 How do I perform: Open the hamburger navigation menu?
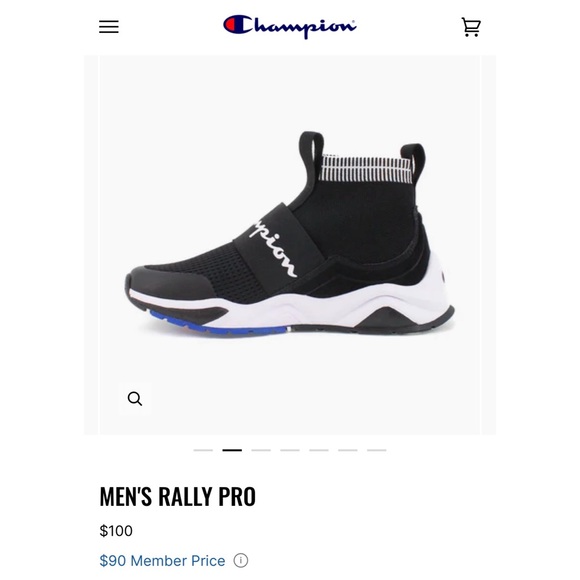109,27
